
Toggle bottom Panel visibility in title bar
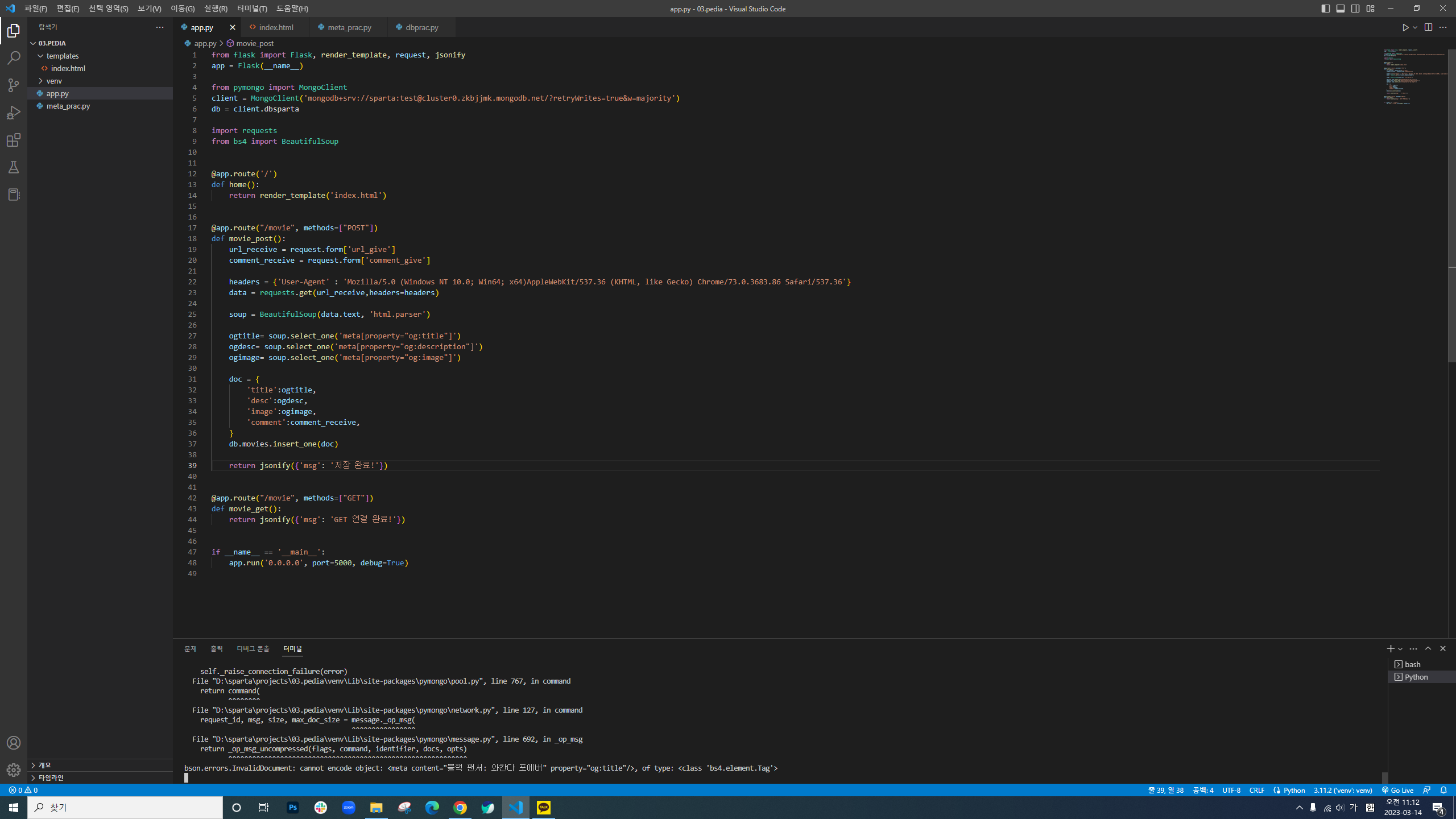[x=1341, y=9]
